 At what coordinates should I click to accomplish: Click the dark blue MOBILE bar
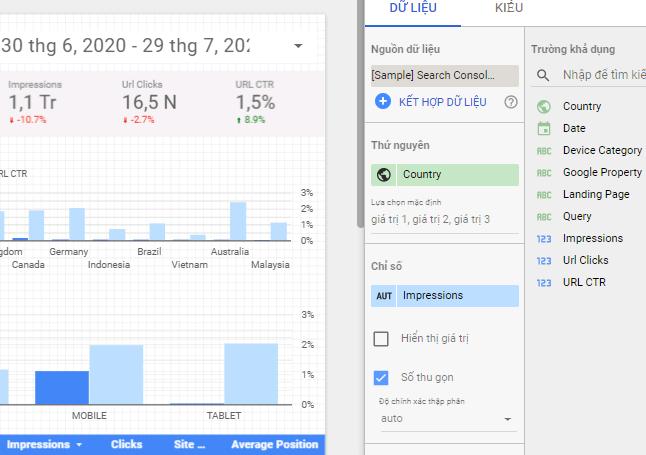pos(62,387)
